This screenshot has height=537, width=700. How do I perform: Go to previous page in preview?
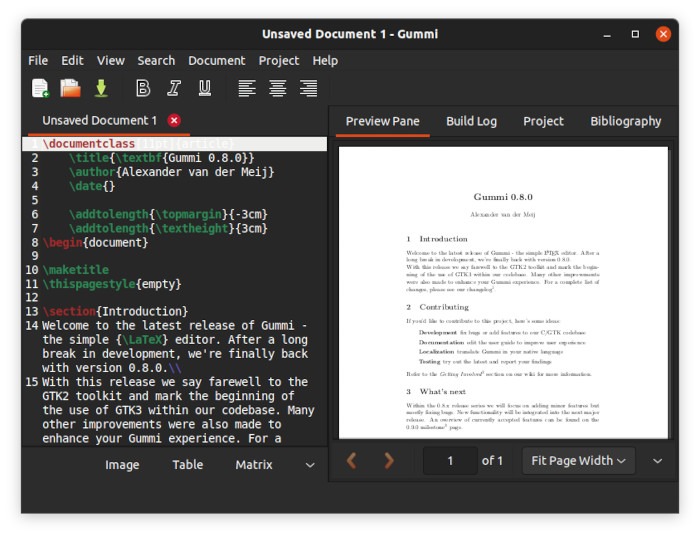pyautogui.click(x=352, y=460)
